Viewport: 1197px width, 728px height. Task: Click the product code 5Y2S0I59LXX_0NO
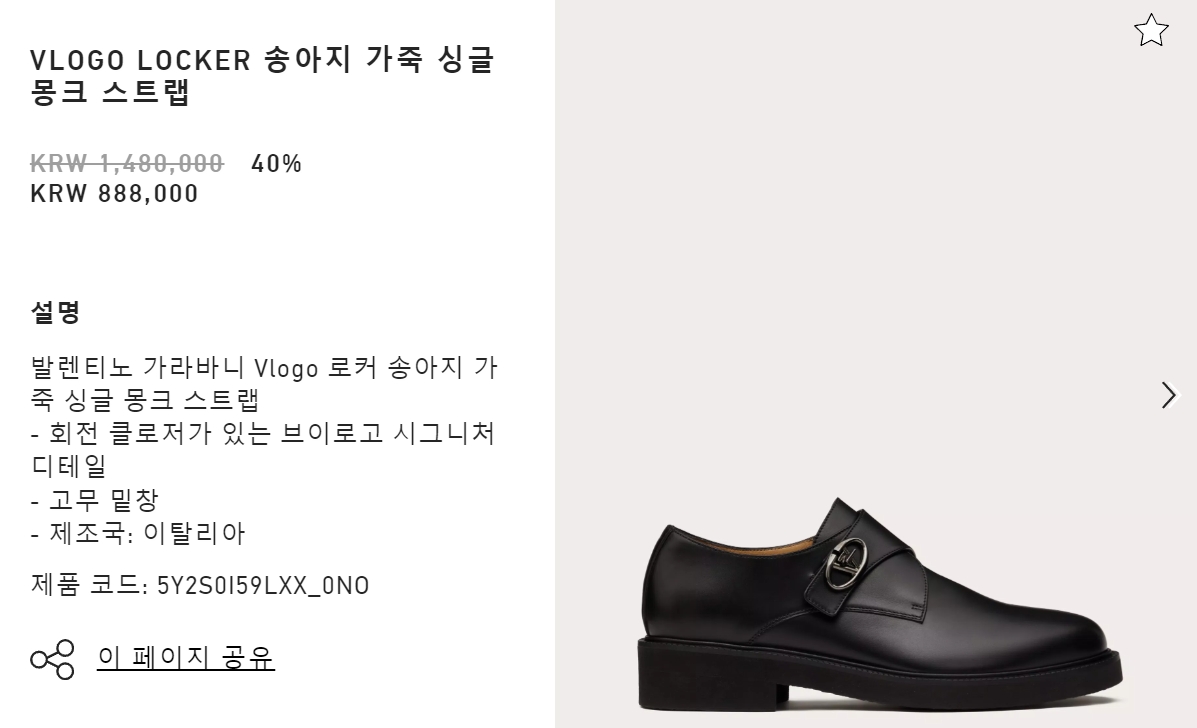[263, 585]
